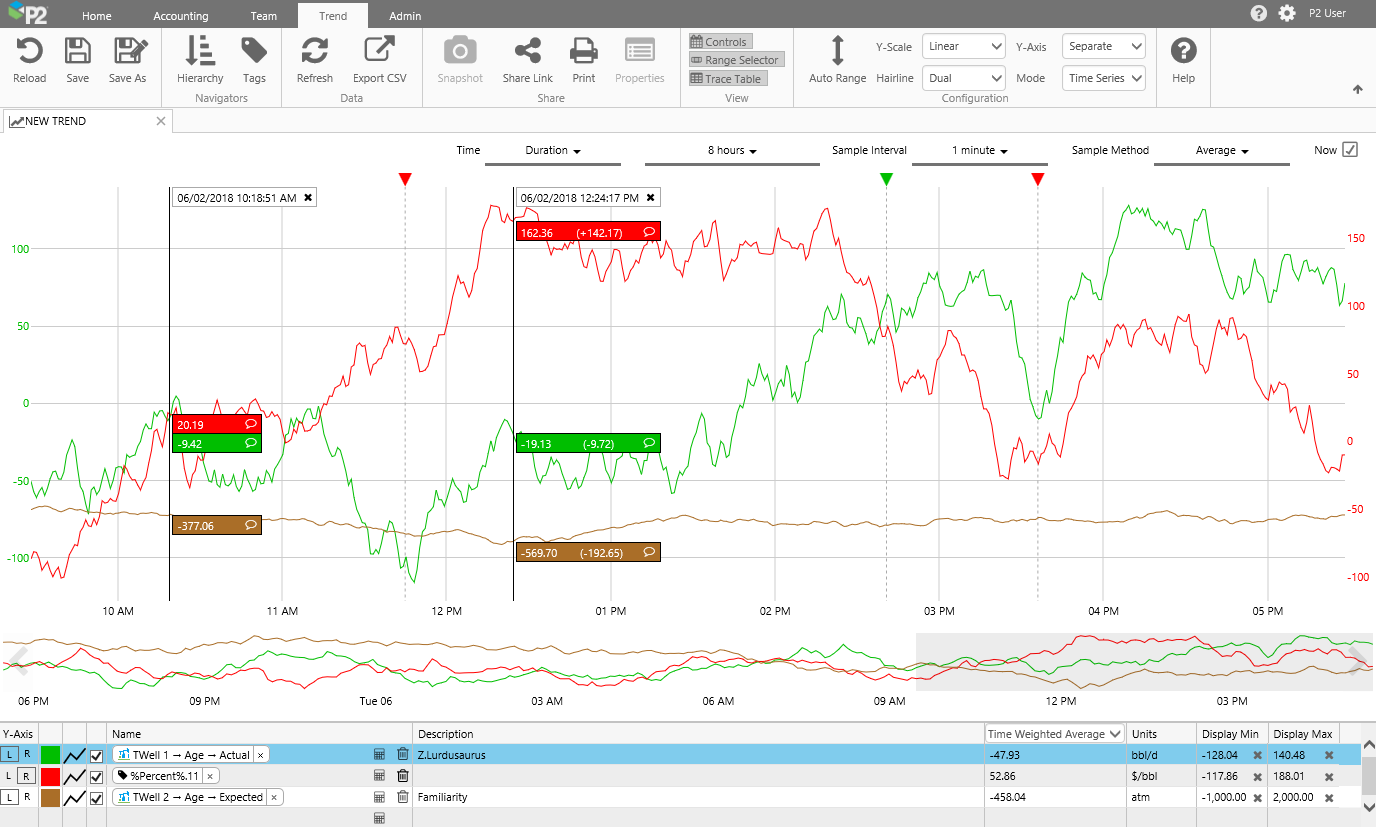Click the Save As icon
The width and height of the screenshot is (1376, 827).
(127, 52)
